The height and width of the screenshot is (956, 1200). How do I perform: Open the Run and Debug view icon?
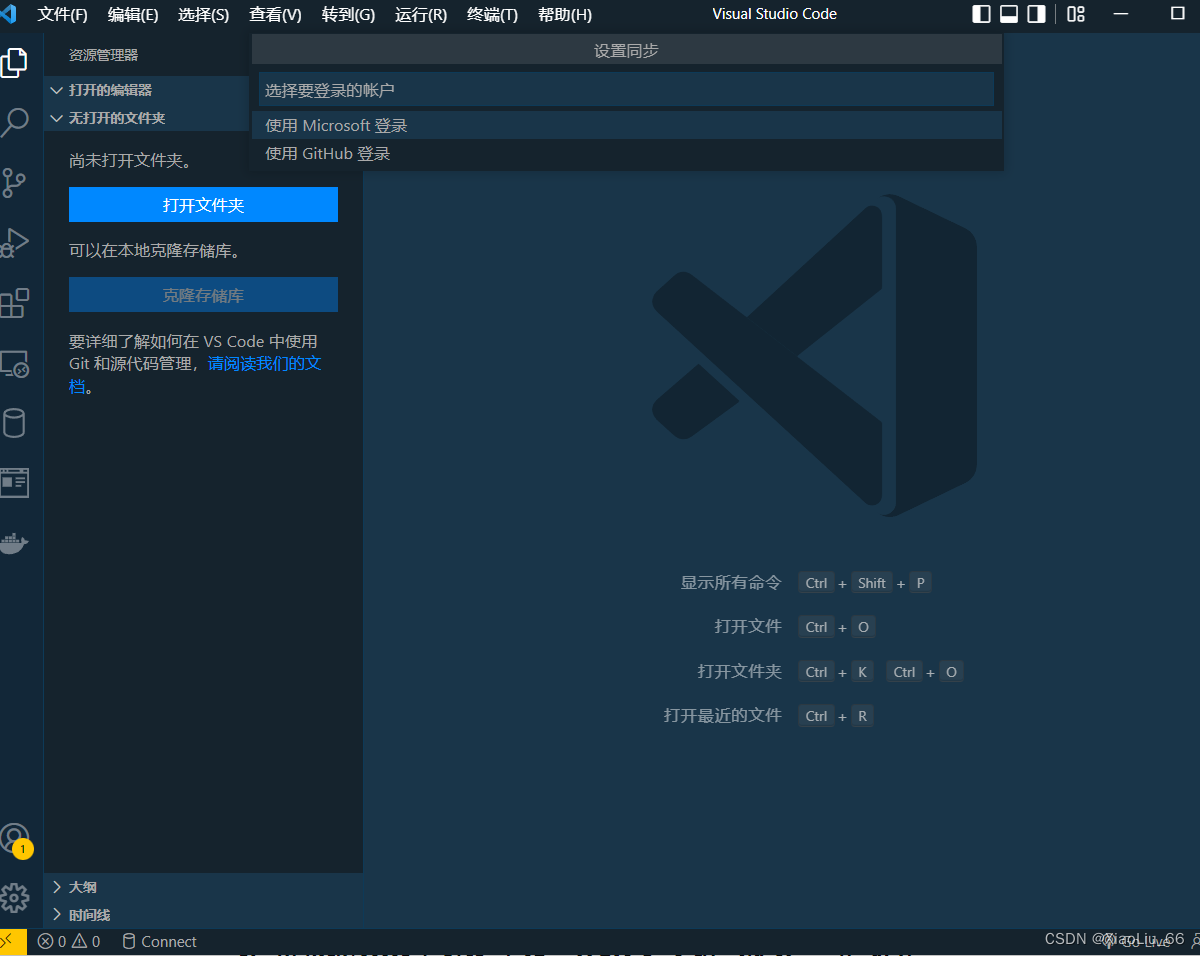(x=14, y=242)
